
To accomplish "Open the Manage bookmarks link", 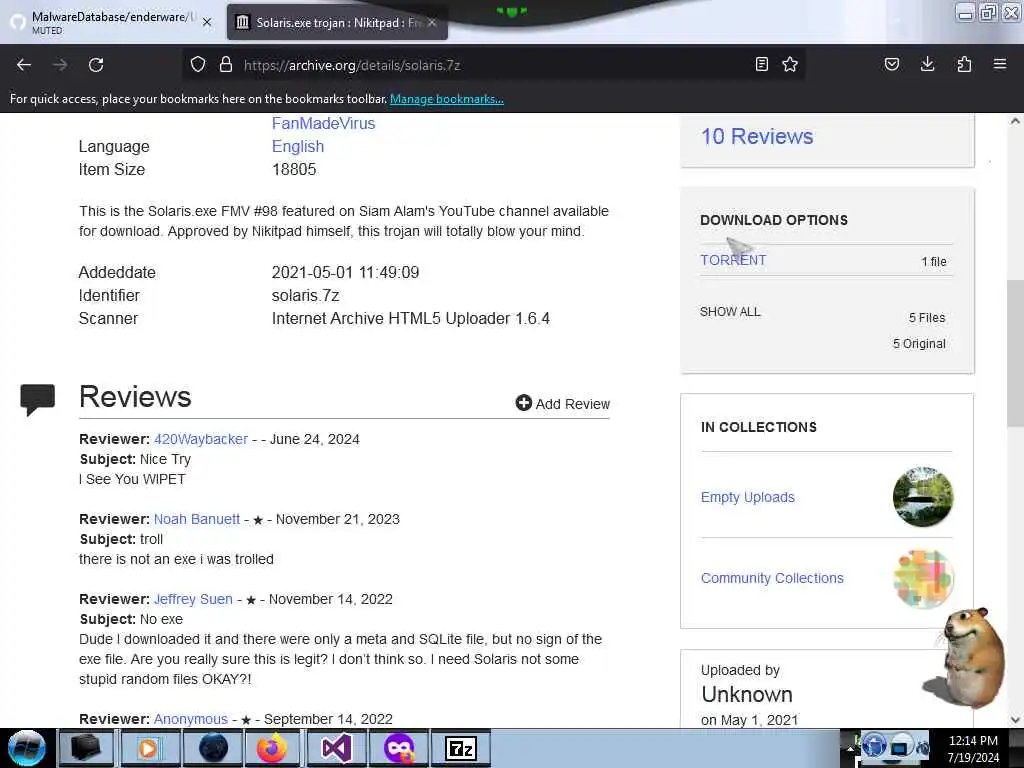I will coord(447,99).
